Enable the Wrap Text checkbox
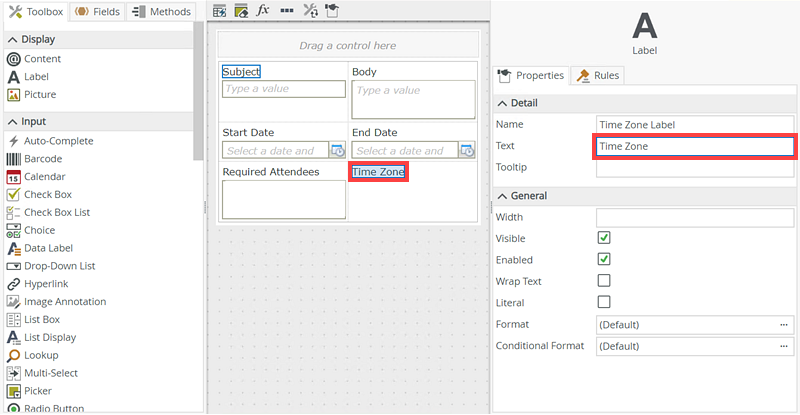This screenshot has width=800, height=415. pos(604,281)
